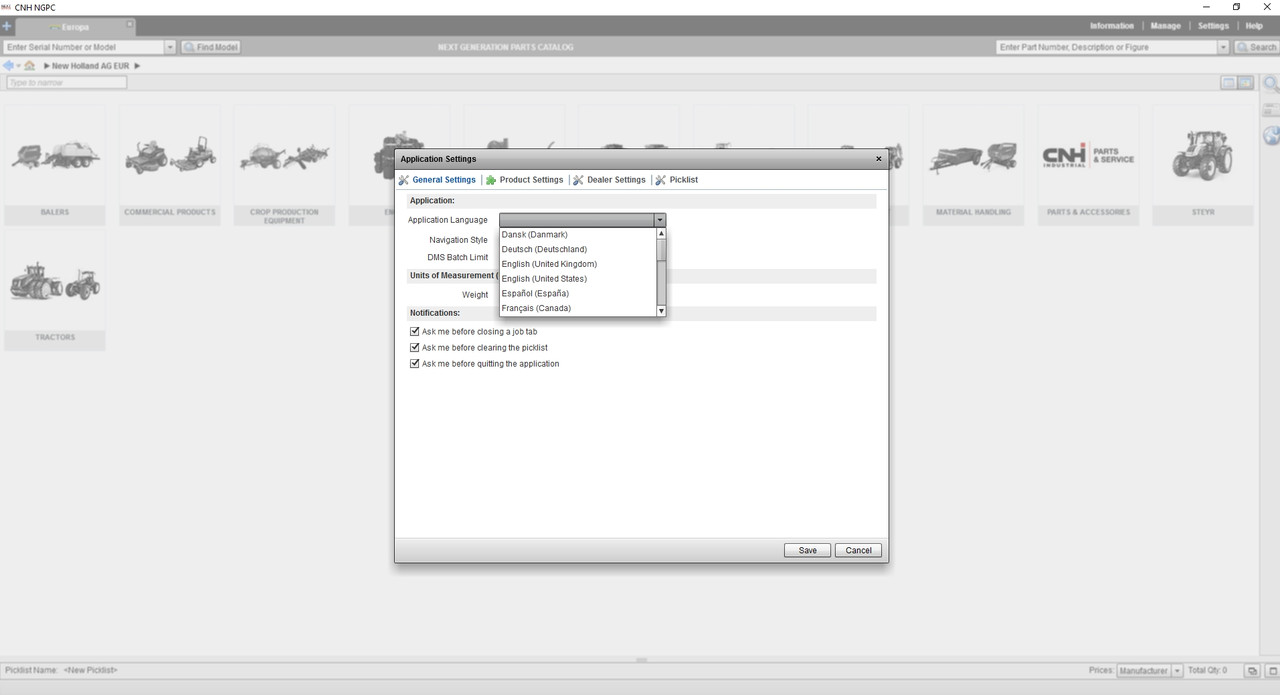The image size is (1280, 695).
Task: Switch to General Settings tab
Action: 437,180
